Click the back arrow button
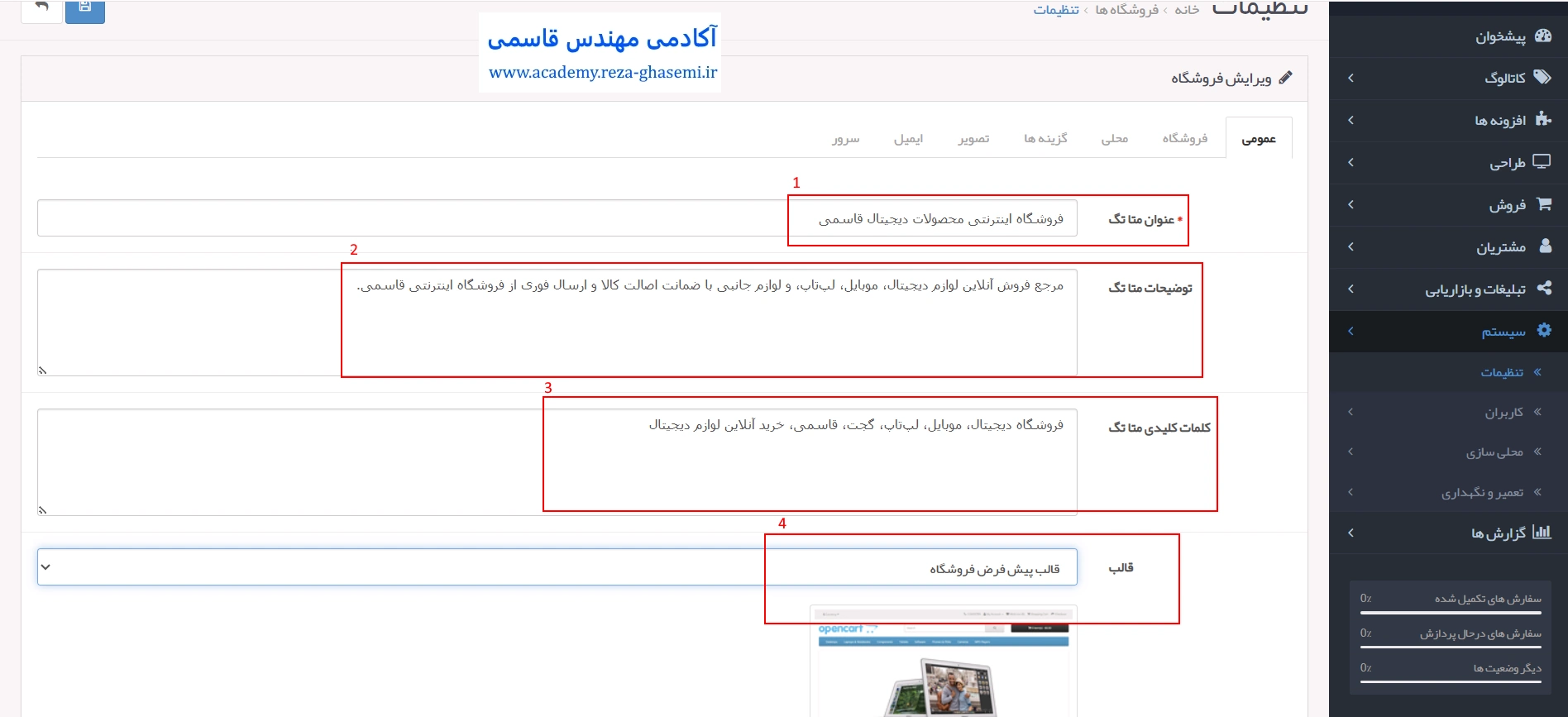 (x=41, y=10)
